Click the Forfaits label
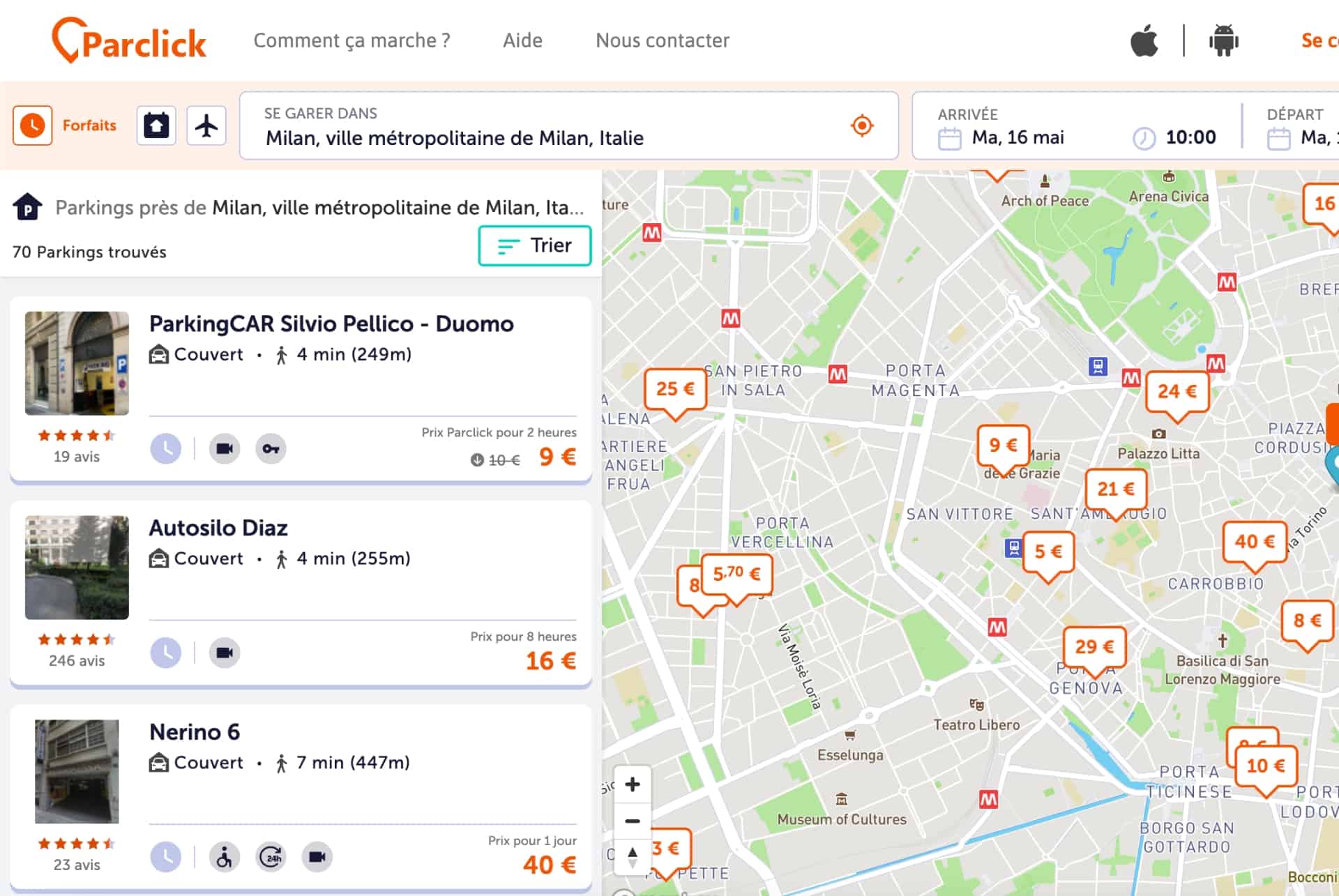Viewport: 1339px width, 896px height. coord(89,126)
